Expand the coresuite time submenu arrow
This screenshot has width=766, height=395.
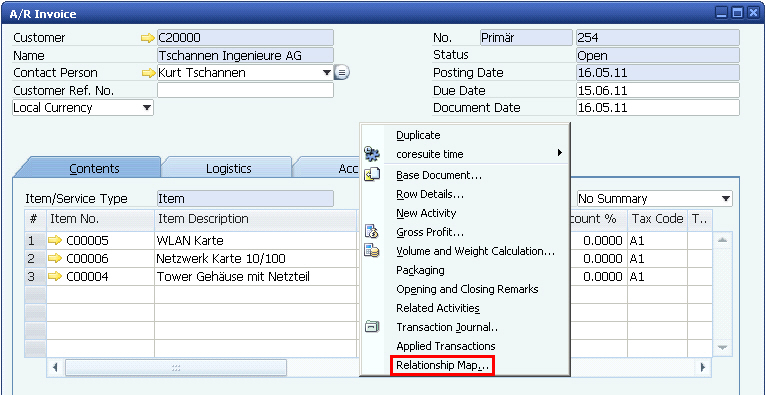(x=560, y=153)
